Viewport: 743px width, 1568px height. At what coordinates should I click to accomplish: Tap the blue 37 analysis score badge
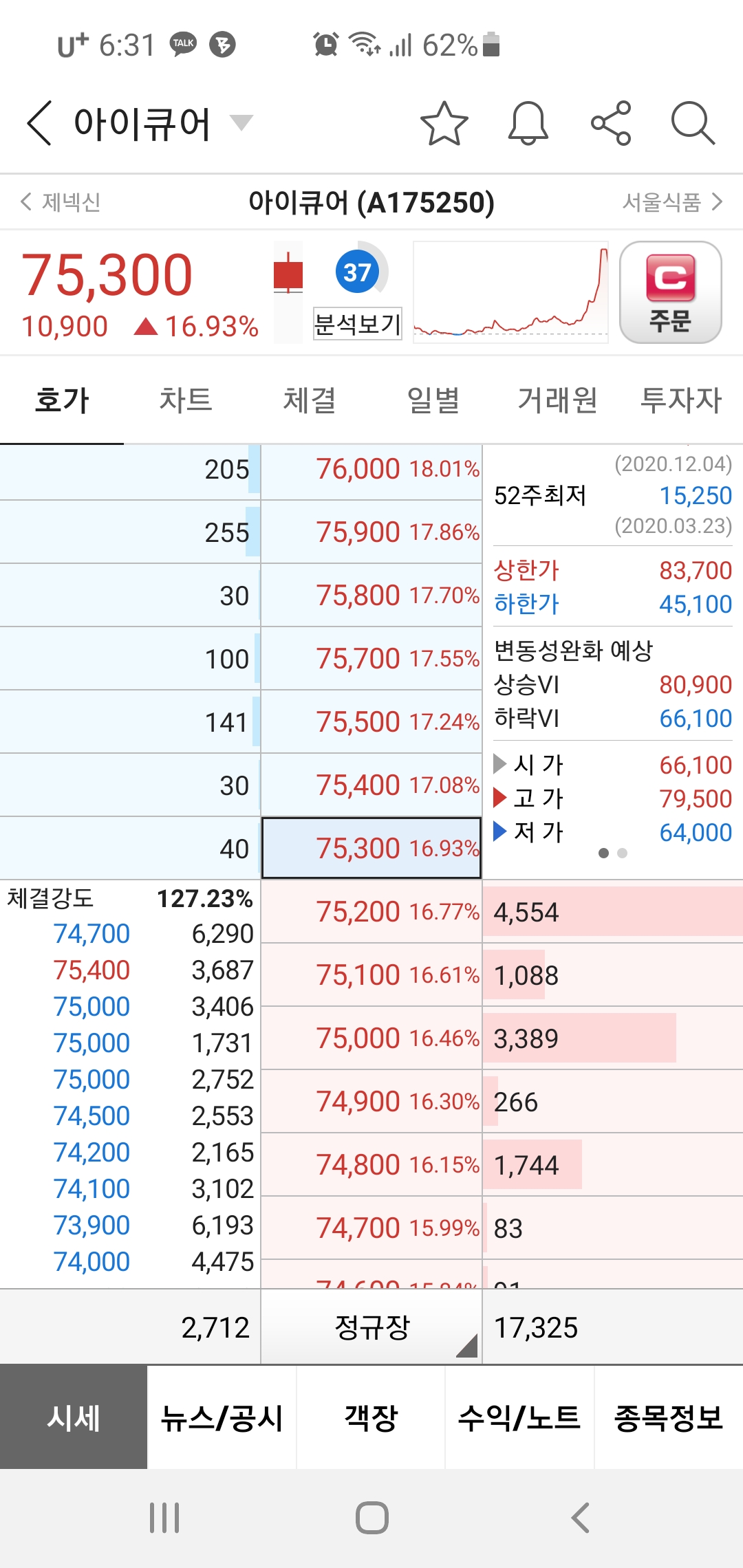pyautogui.click(x=357, y=272)
